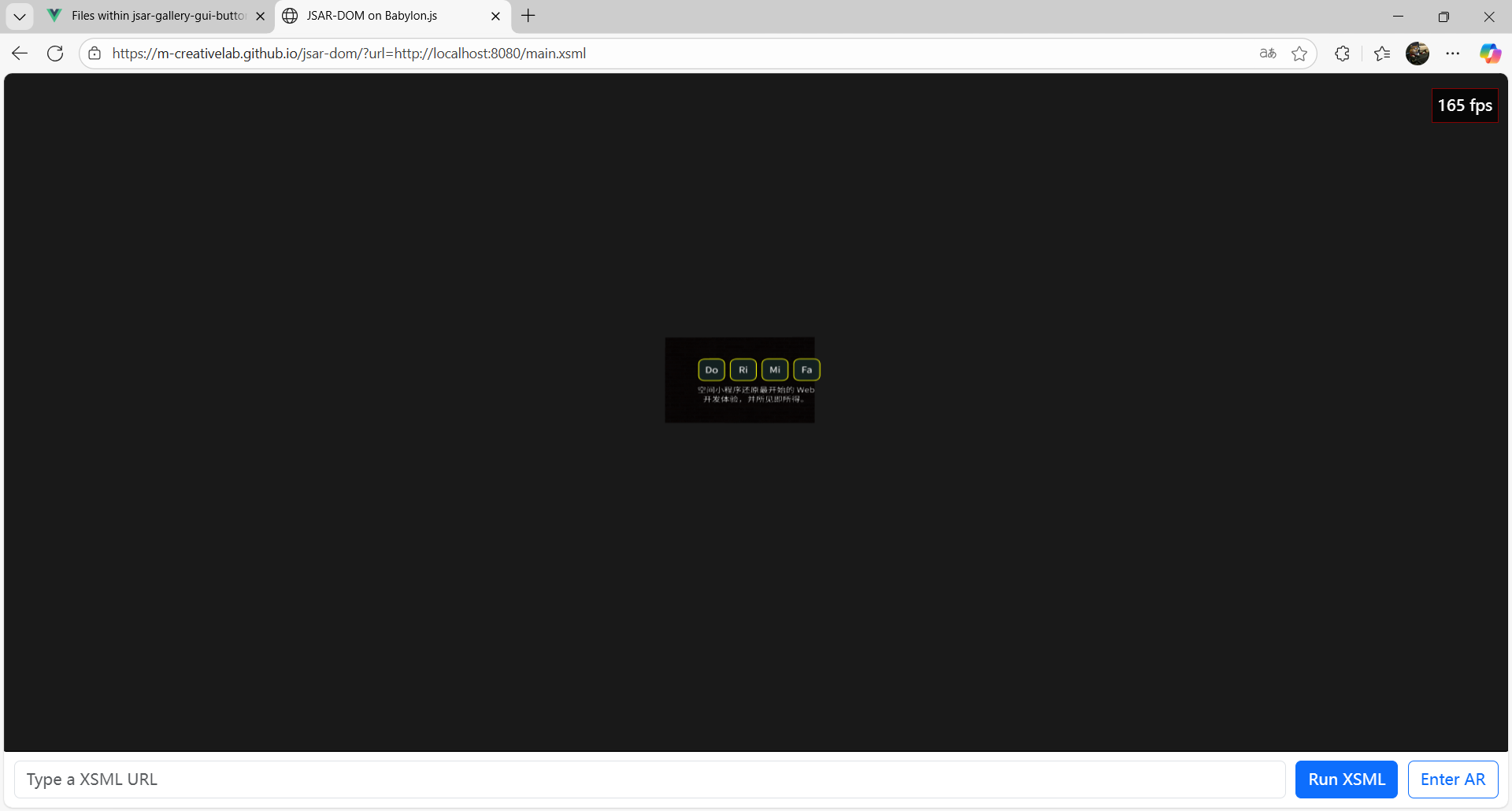1512x811 pixels.
Task: Restore down the browser window
Action: 1443,16
